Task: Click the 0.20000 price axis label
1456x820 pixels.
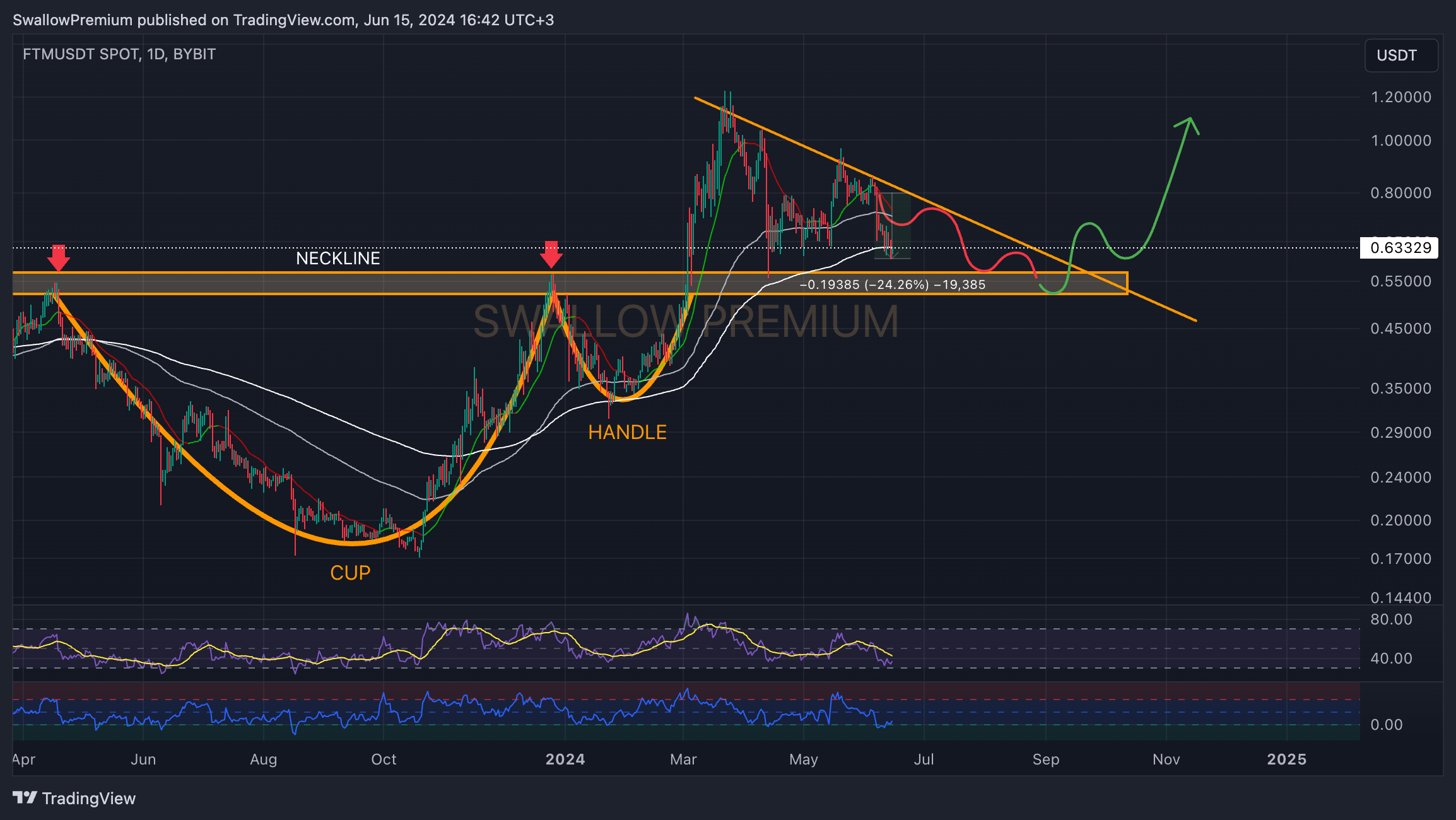Action: (x=1401, y=520)
